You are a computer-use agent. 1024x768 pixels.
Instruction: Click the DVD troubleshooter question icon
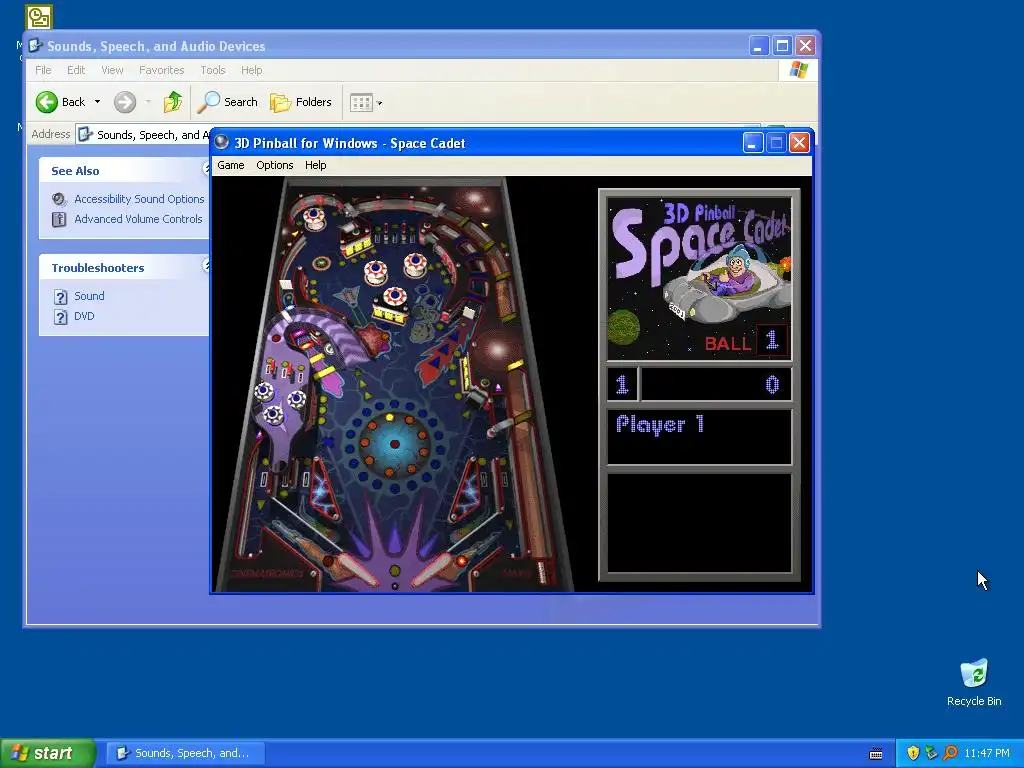pos(61,317)
